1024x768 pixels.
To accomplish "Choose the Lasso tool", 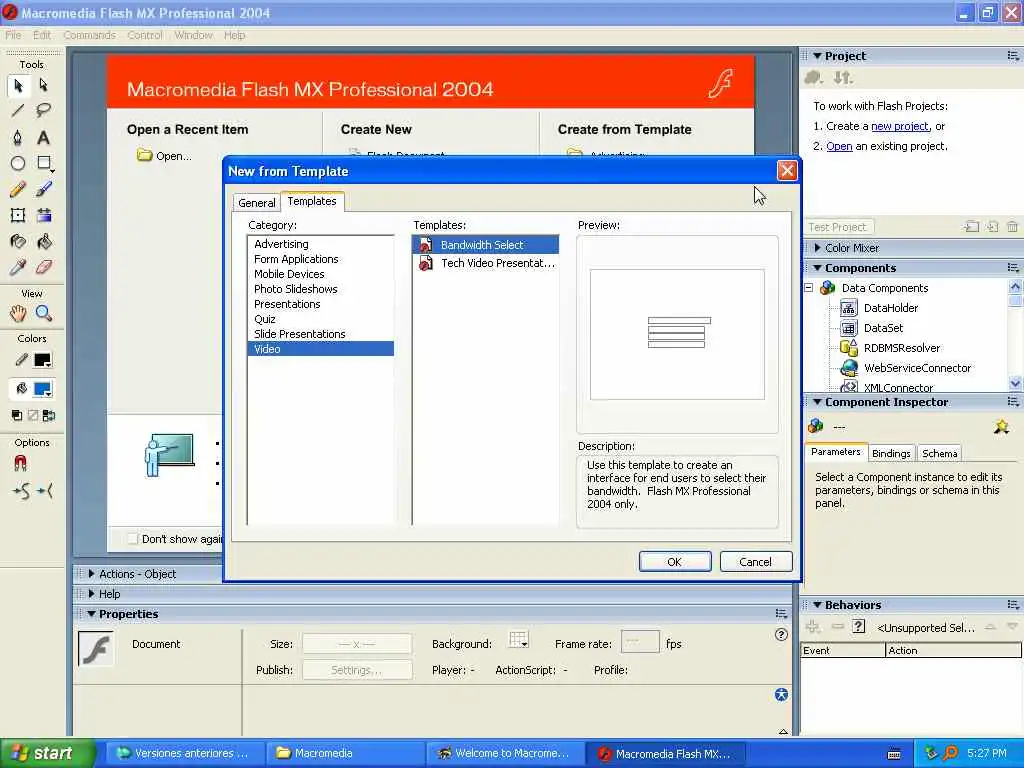I will [43, 110].
